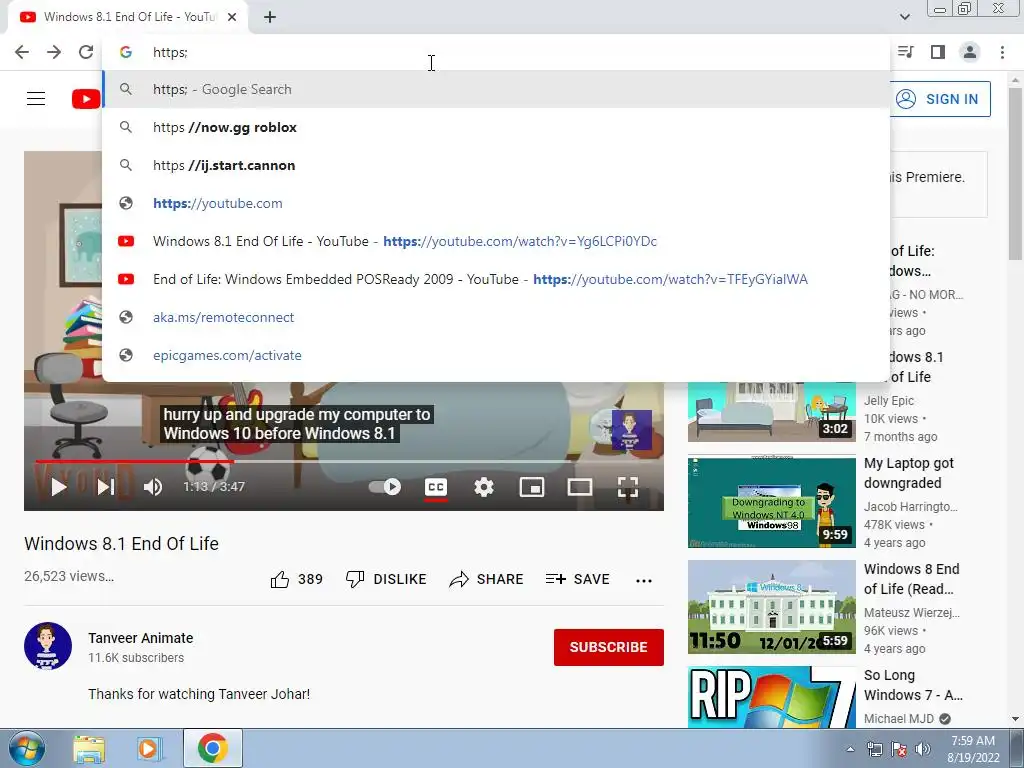Click the red SUBSCRIBE button
The image size is (1024, 768).
(609, 647)
